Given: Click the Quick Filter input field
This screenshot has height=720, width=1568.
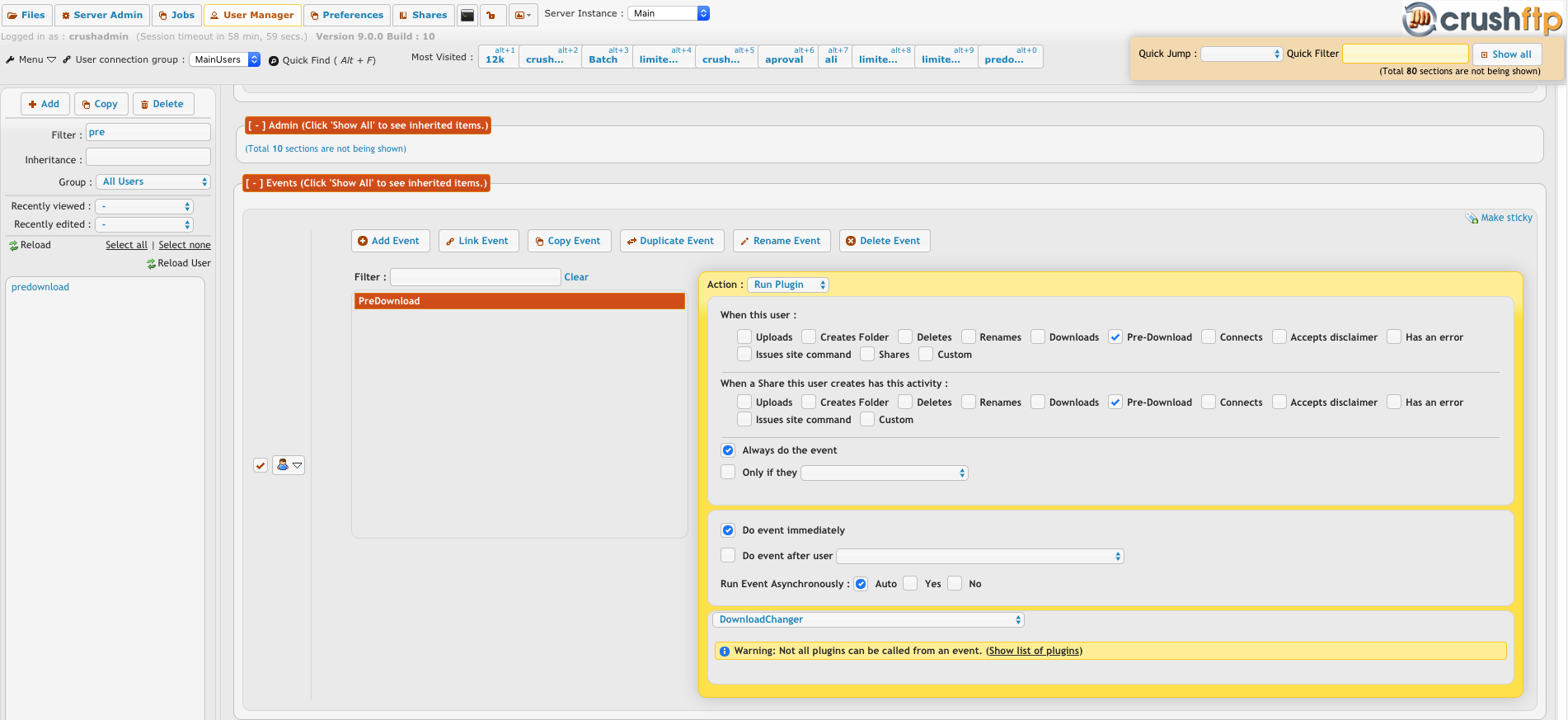Looking at the screenshot, I should [1406, 54].
